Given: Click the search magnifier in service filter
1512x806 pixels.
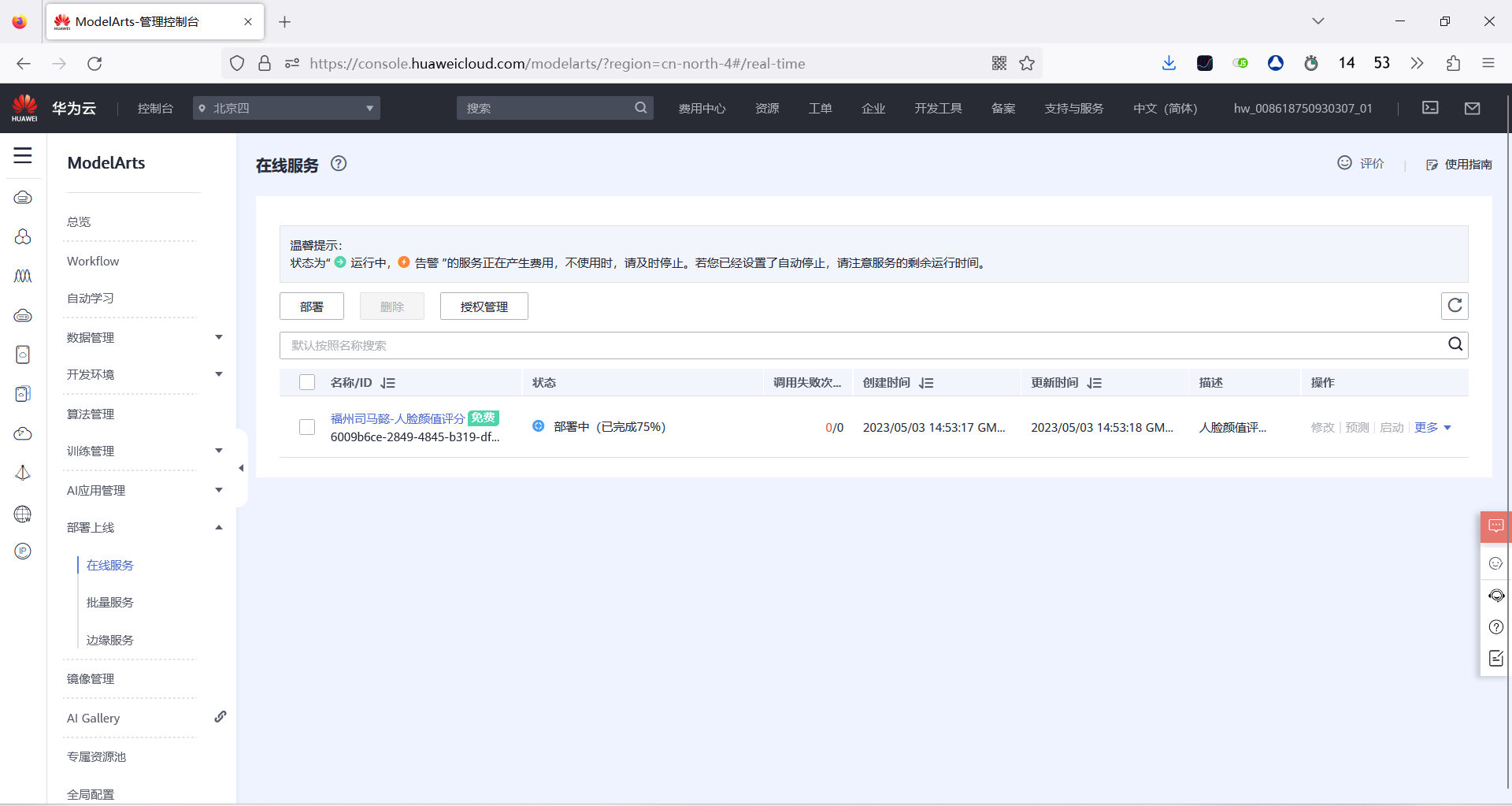Looking at the screenshot, I should [x=1455, y=344].
